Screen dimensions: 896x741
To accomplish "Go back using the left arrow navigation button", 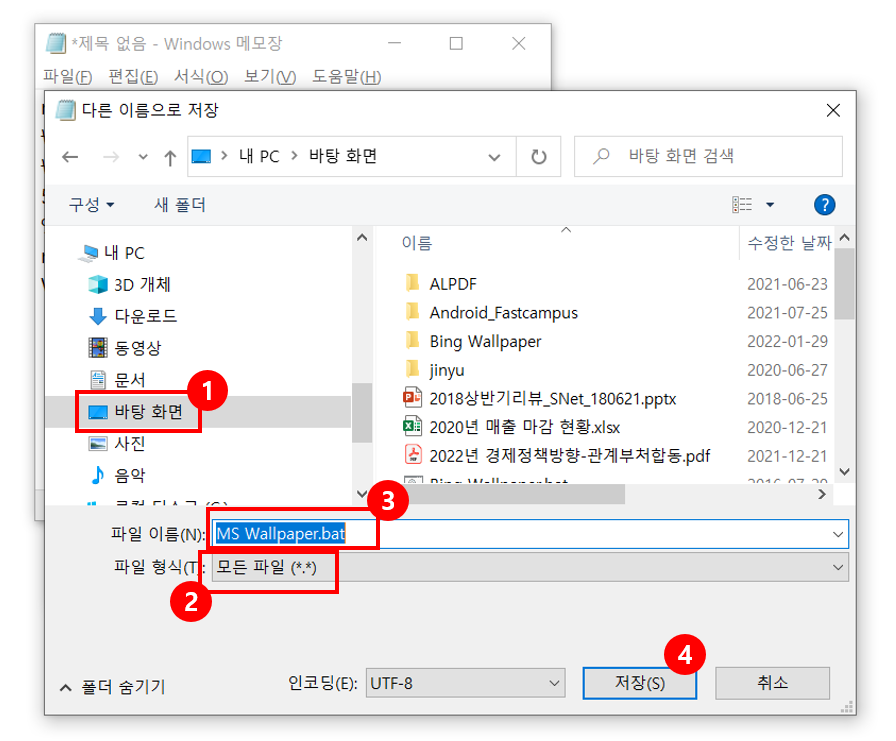I will click(x=70, y=157).
